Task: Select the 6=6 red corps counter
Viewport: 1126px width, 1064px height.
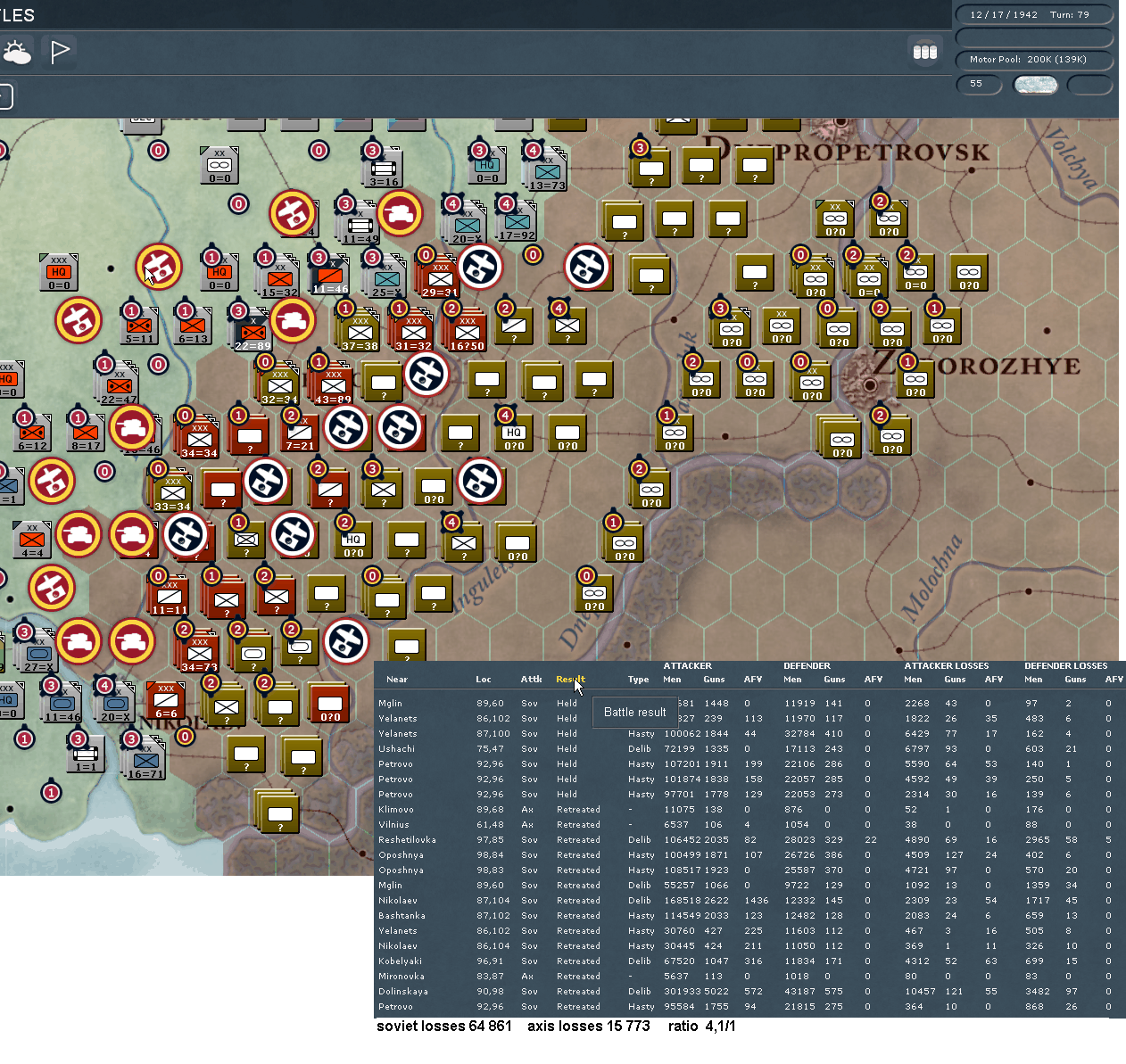Action: click(x=167, y=700)
